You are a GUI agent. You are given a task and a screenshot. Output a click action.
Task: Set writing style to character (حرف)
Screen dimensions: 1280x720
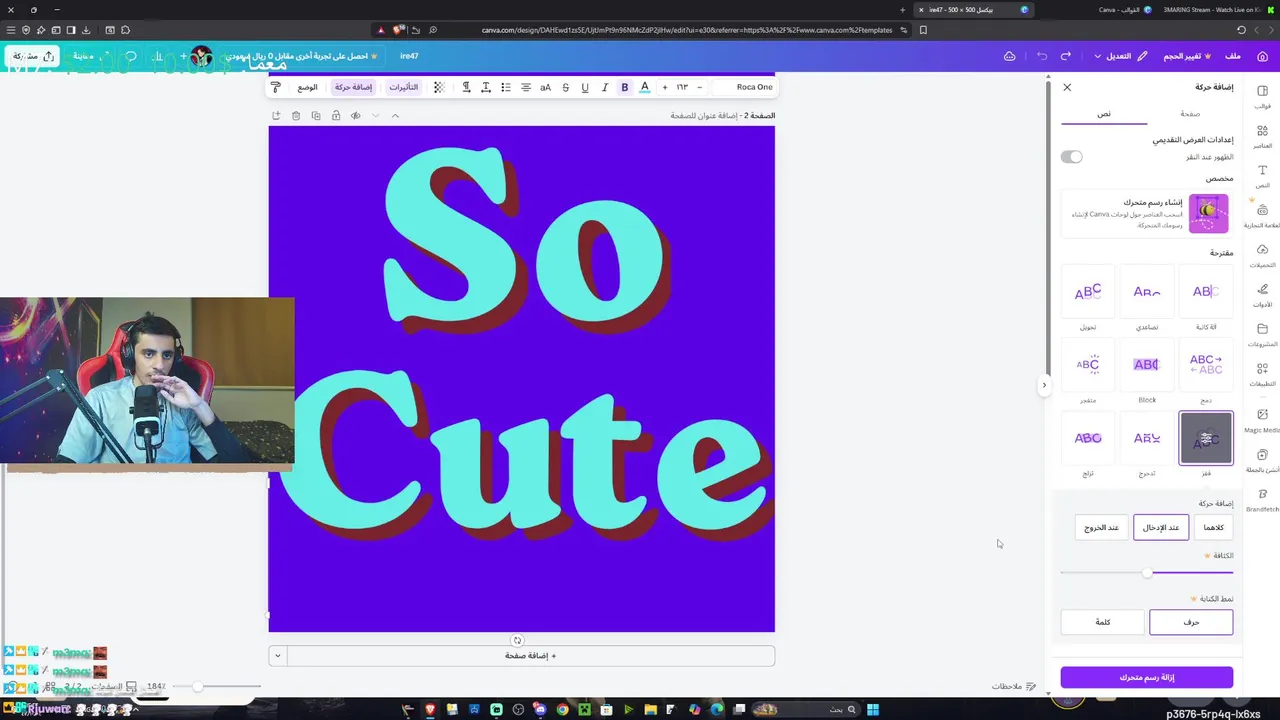pyautogui.click(x=1191, y=622)
